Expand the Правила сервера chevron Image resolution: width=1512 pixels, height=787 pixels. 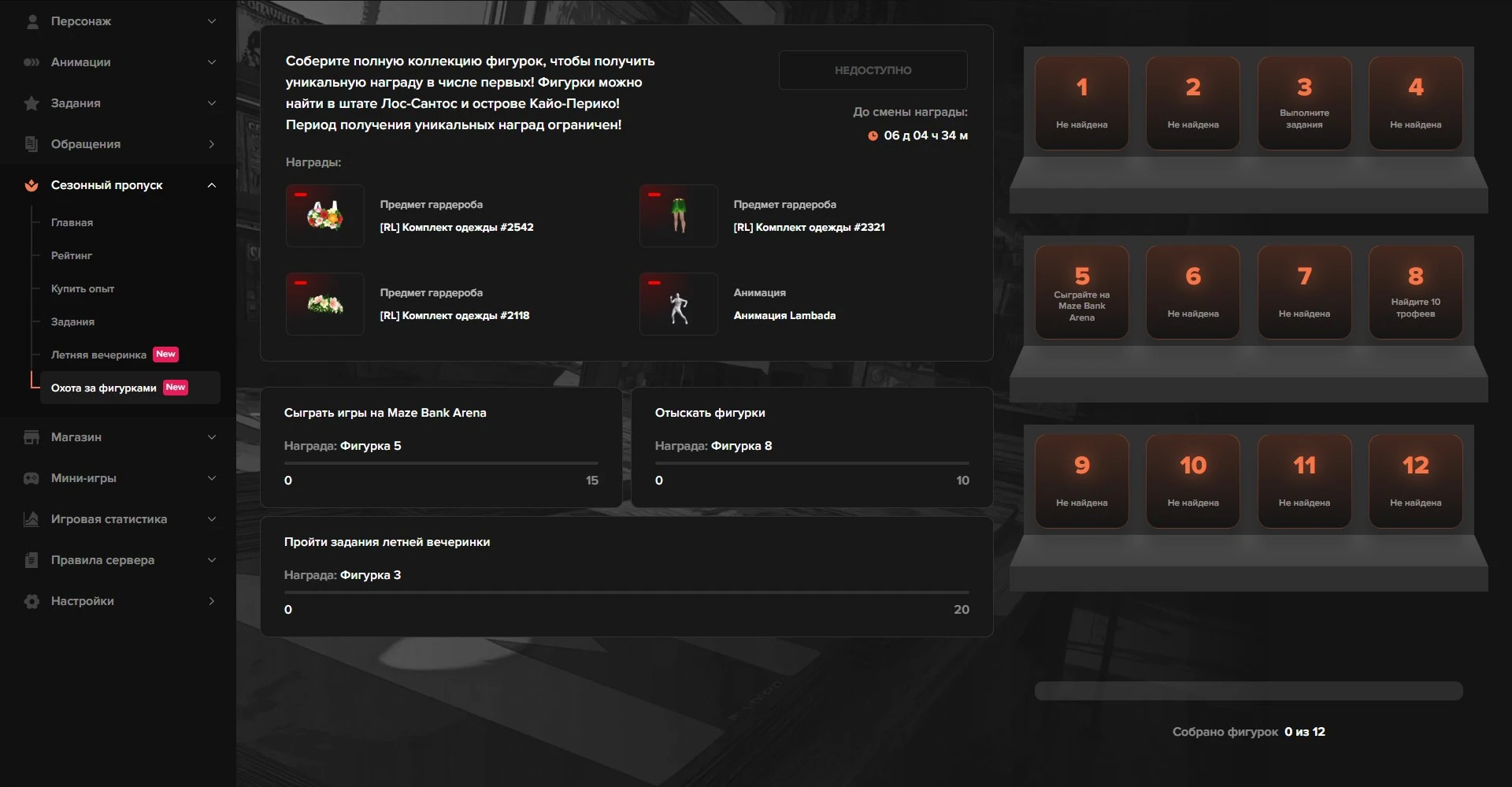pos(211,560)
